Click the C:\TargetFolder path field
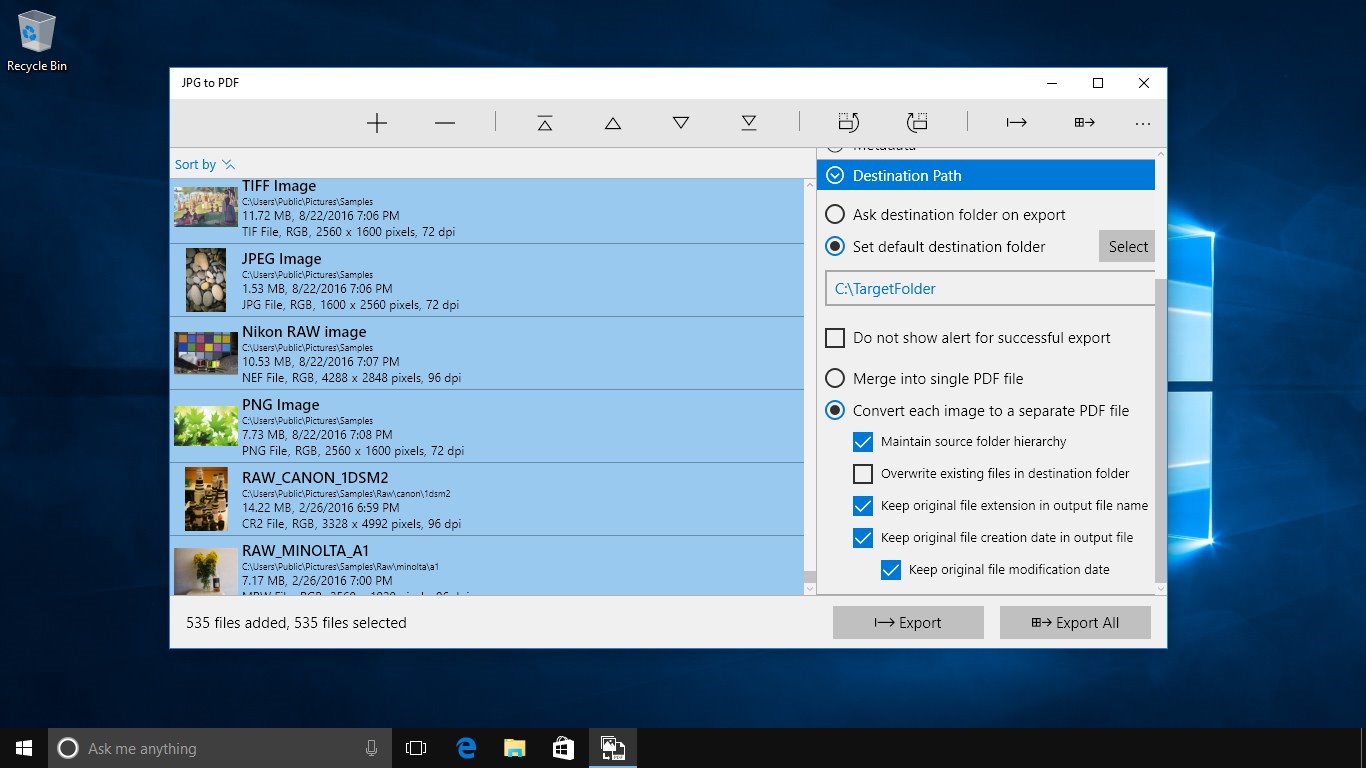Viewport: 1366px width, 768px height. 988,289
